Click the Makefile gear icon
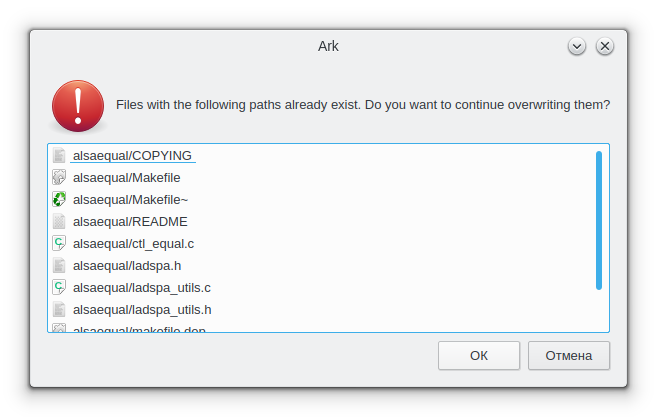Image resolution: width=657 pixels, height=417 pixels. pos(59,178)
